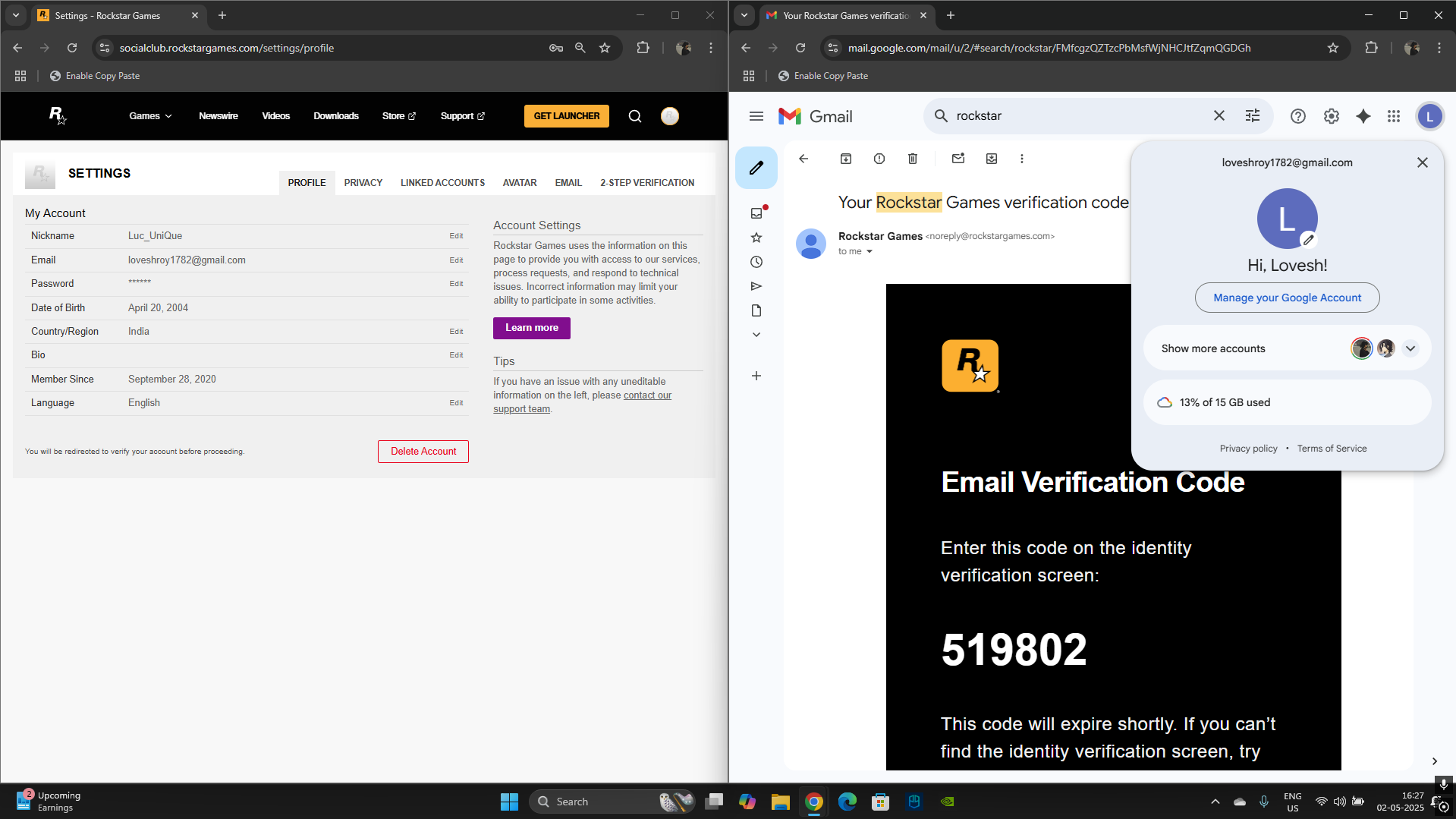Switch to Linked Accounts tab
This screenshot has width=1456, height=819.
[x=443, y=183]
